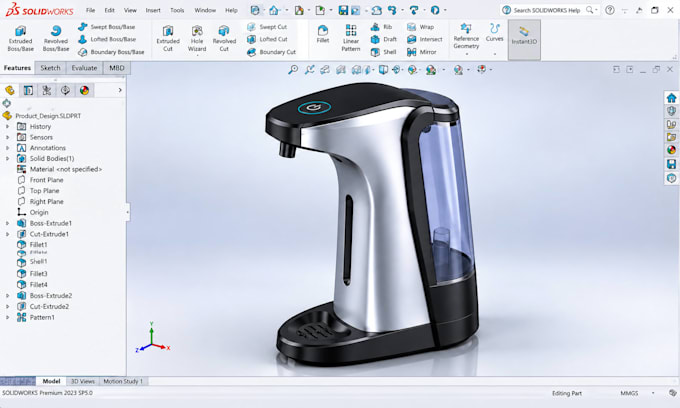Open the Window menu
The height and width of the screenshot is (408, 680).
click(205, 10)
